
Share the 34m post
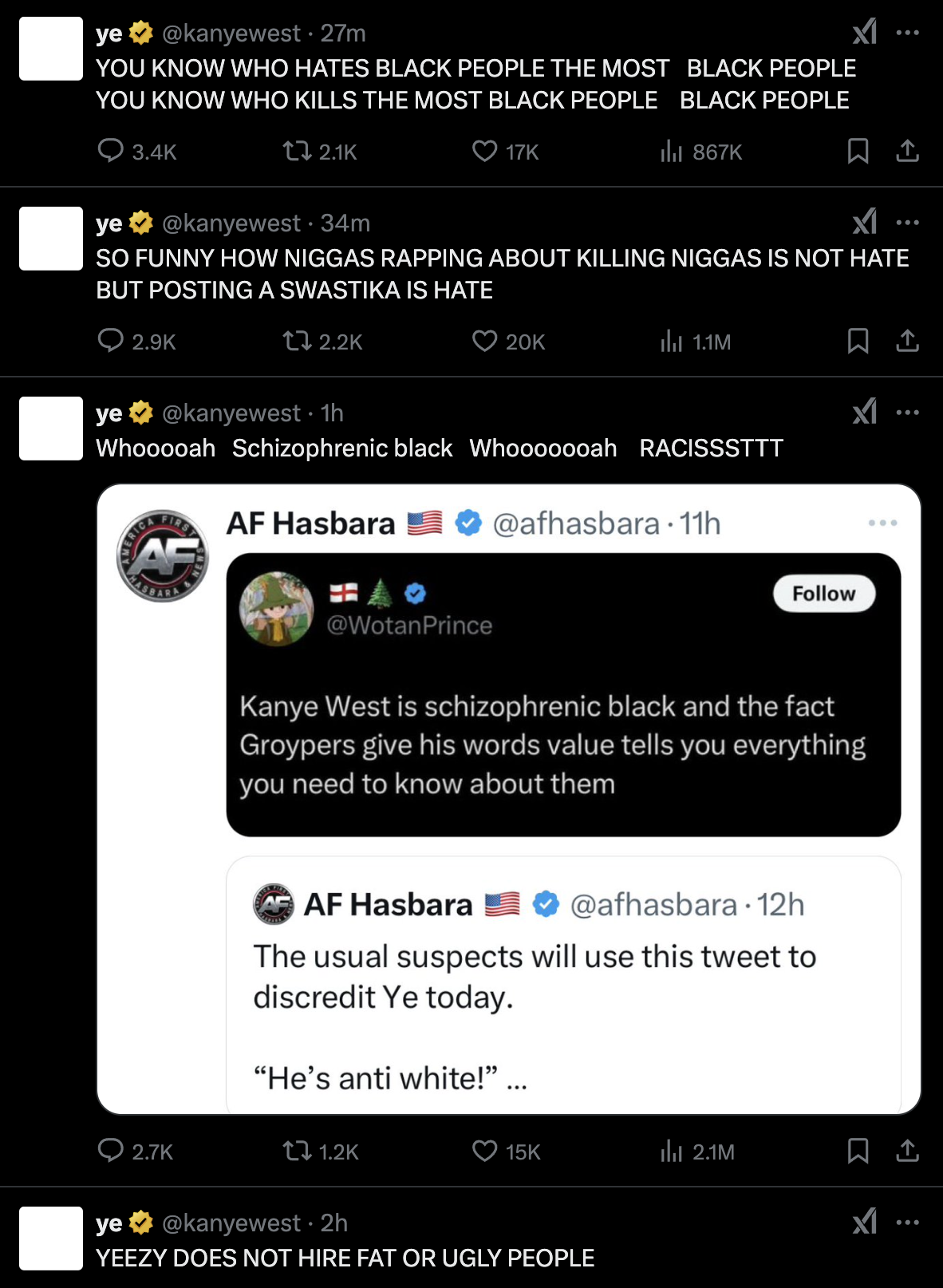907,342
